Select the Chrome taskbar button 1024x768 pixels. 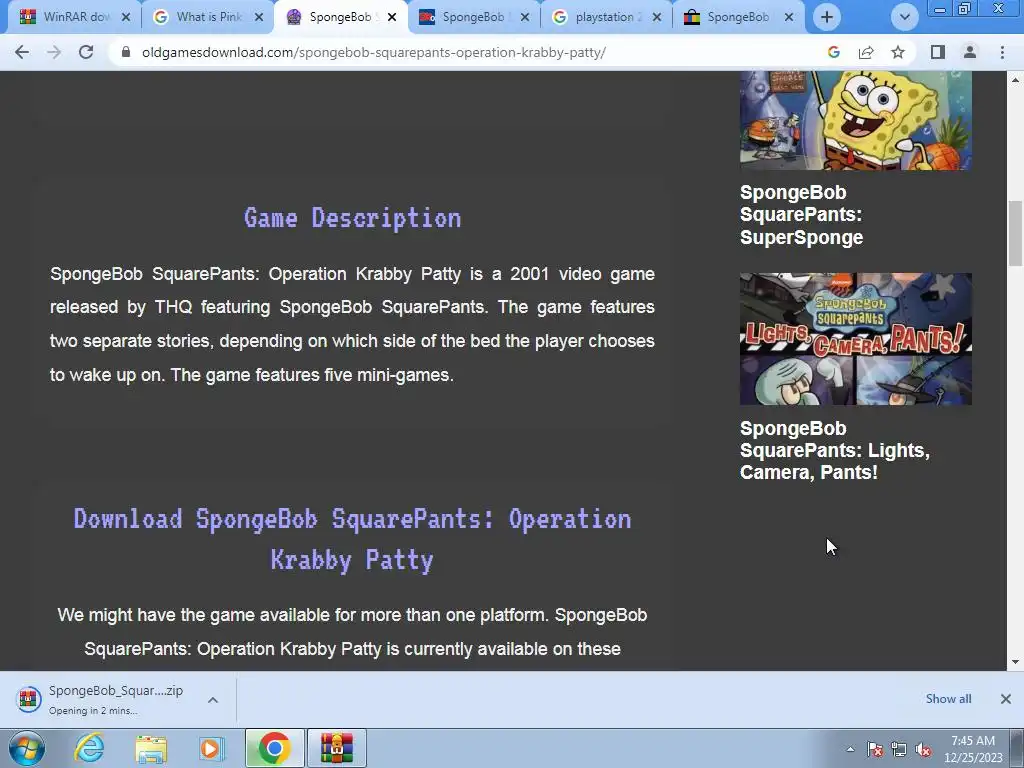pyautogui.click(x=274, y=748)
